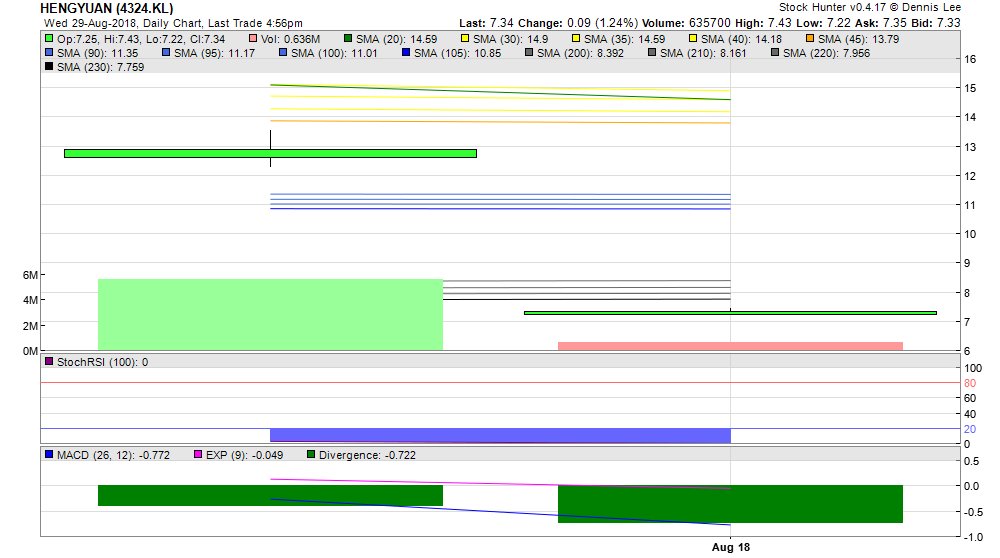This screenshot has width=1000, height=558.
Task: Click the Last: 7.34 value
Action: (487, 23)
